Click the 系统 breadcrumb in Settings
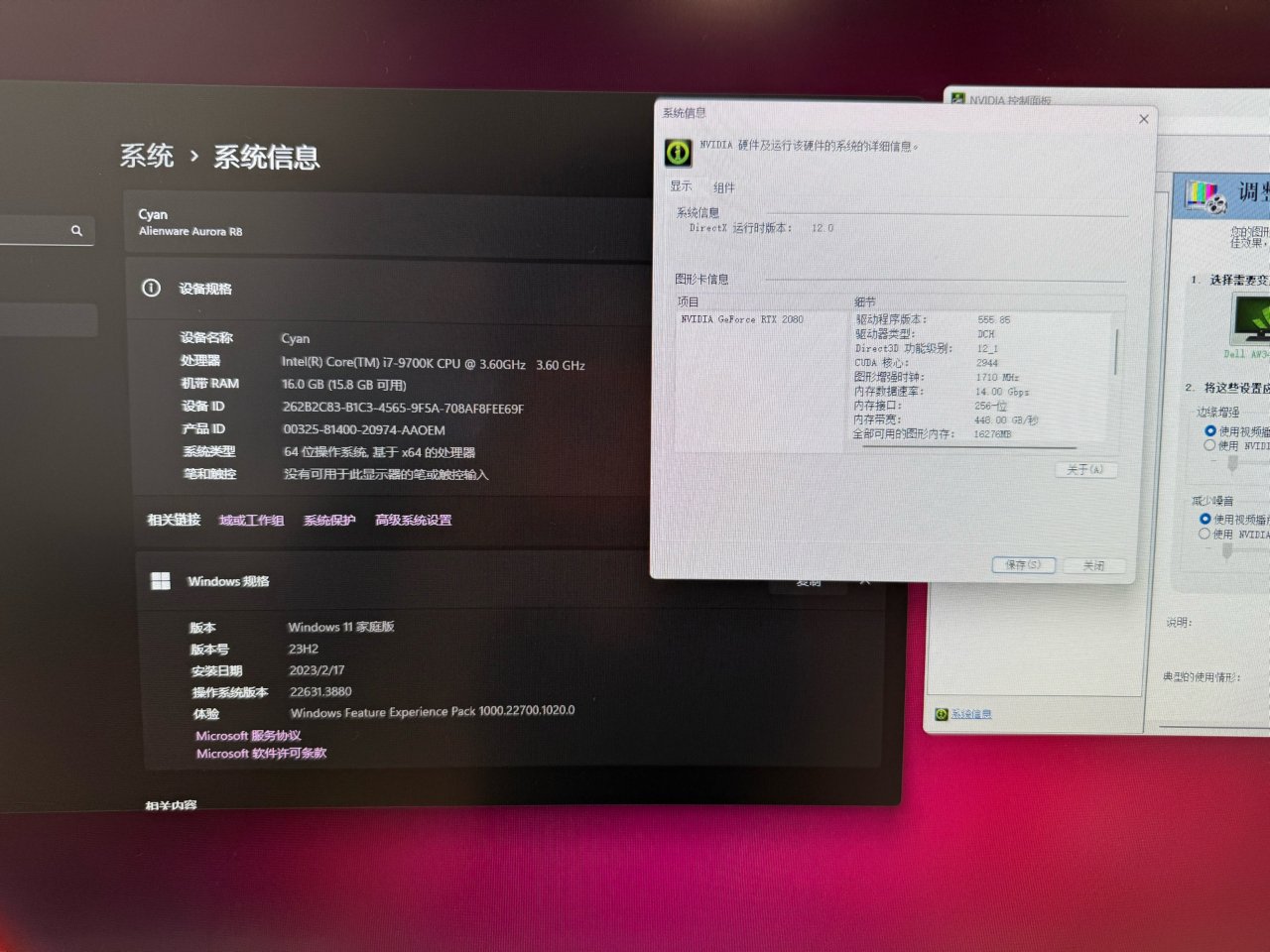 147,156
